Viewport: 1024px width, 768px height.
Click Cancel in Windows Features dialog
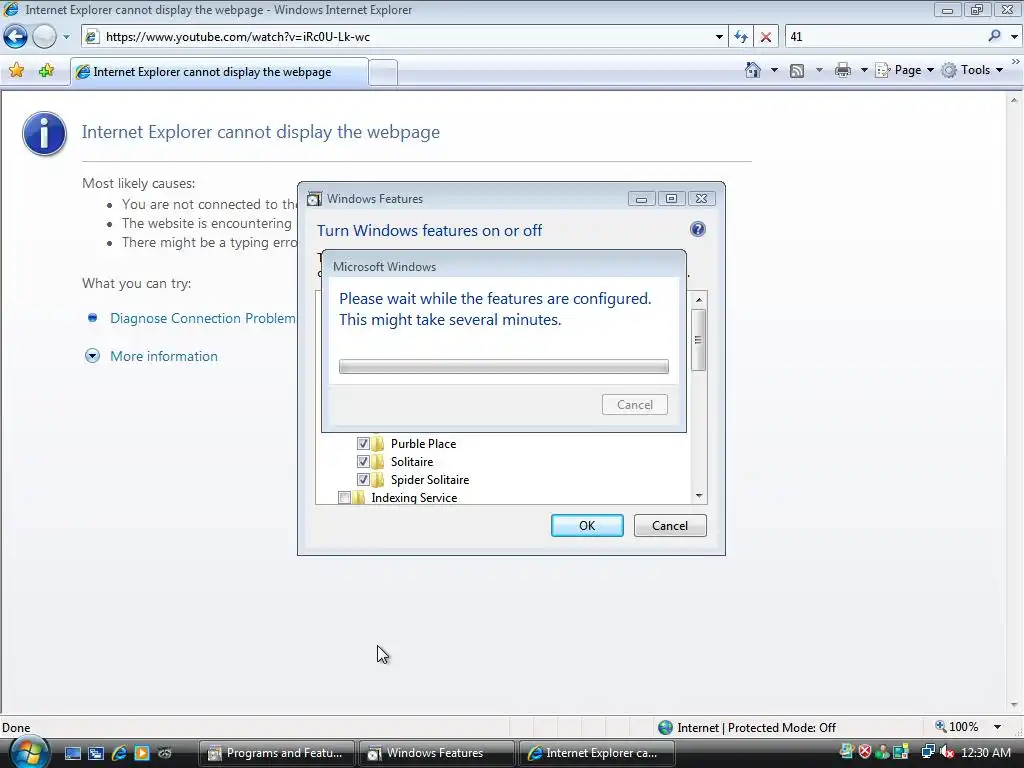click(x=670, y=526)
